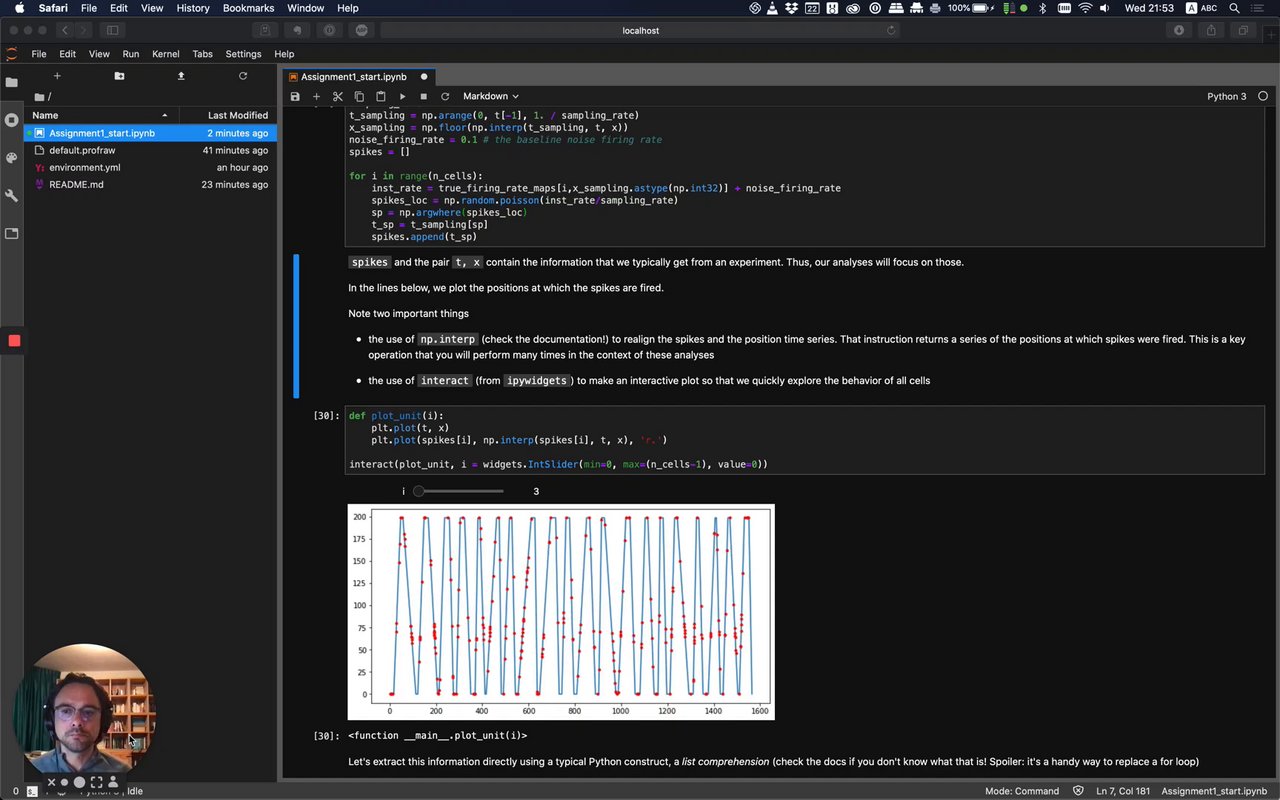Open the Open Tabs sidebar icon
1280x800 pixels.
point(12,234)
